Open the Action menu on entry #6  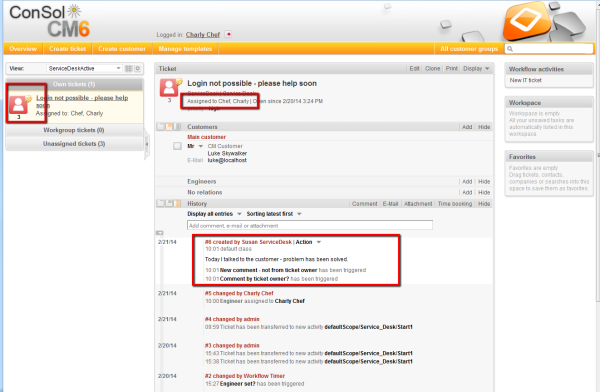[x=308, y=242]
